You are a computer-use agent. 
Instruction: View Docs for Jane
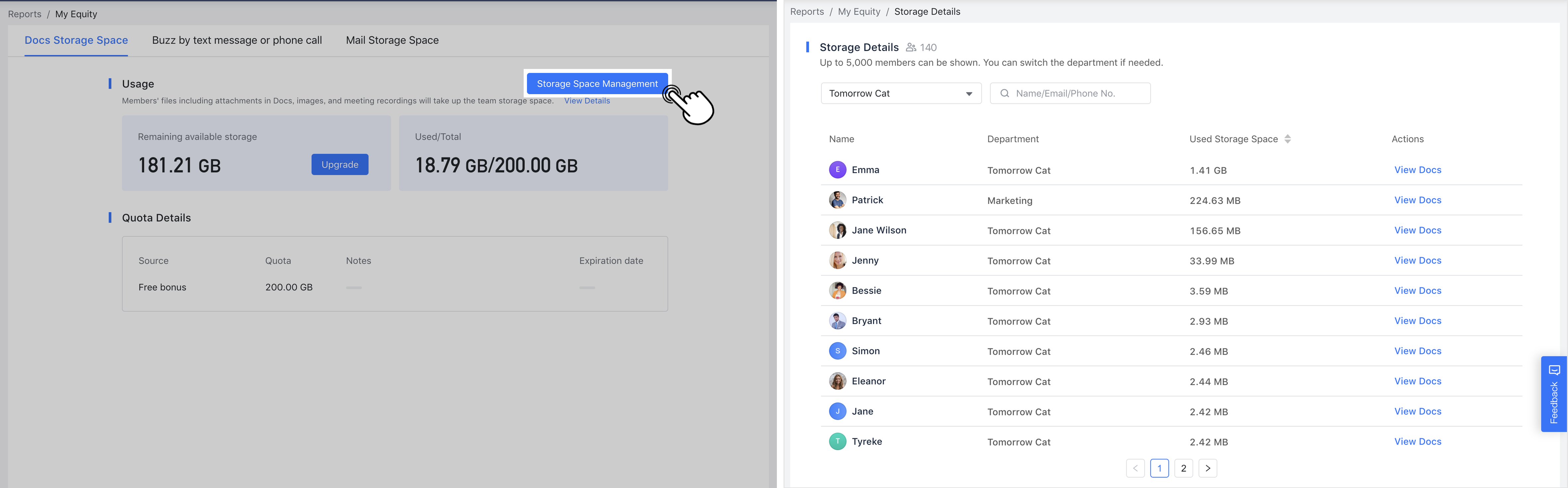[x=1418, y=411]
